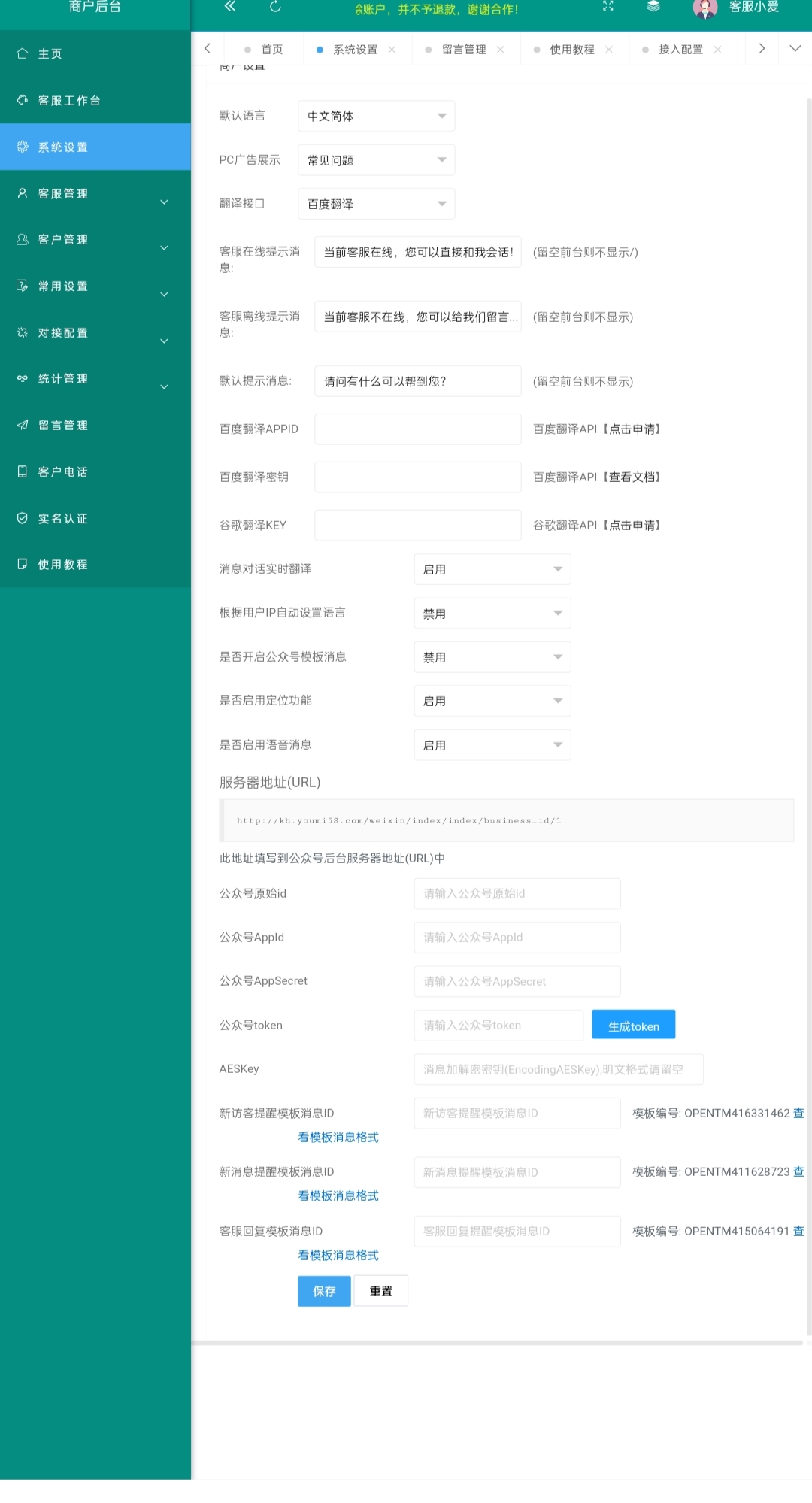Screen dimensions: 812x1503
Task: Click the headset icon beside 客服工作台
Action: point(23,100)
